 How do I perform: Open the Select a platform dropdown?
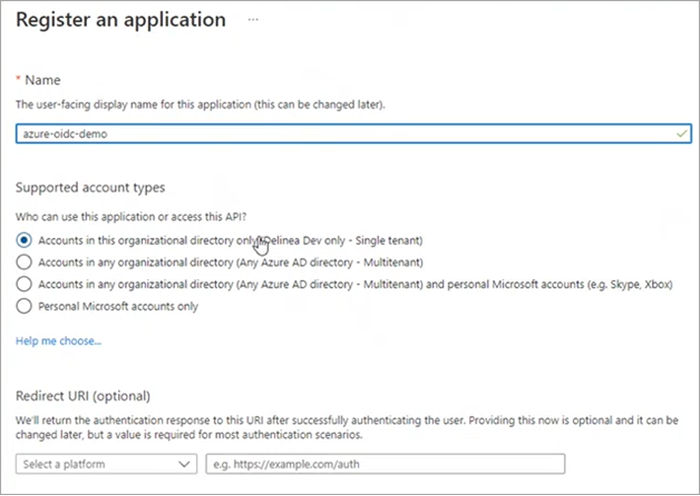click(x=106, y=464)
